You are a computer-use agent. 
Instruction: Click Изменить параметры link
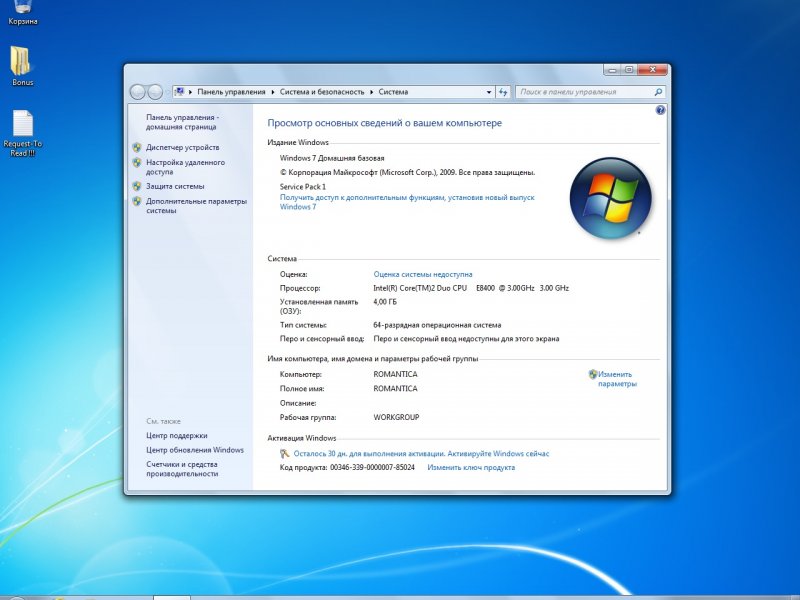pos(617,379)
